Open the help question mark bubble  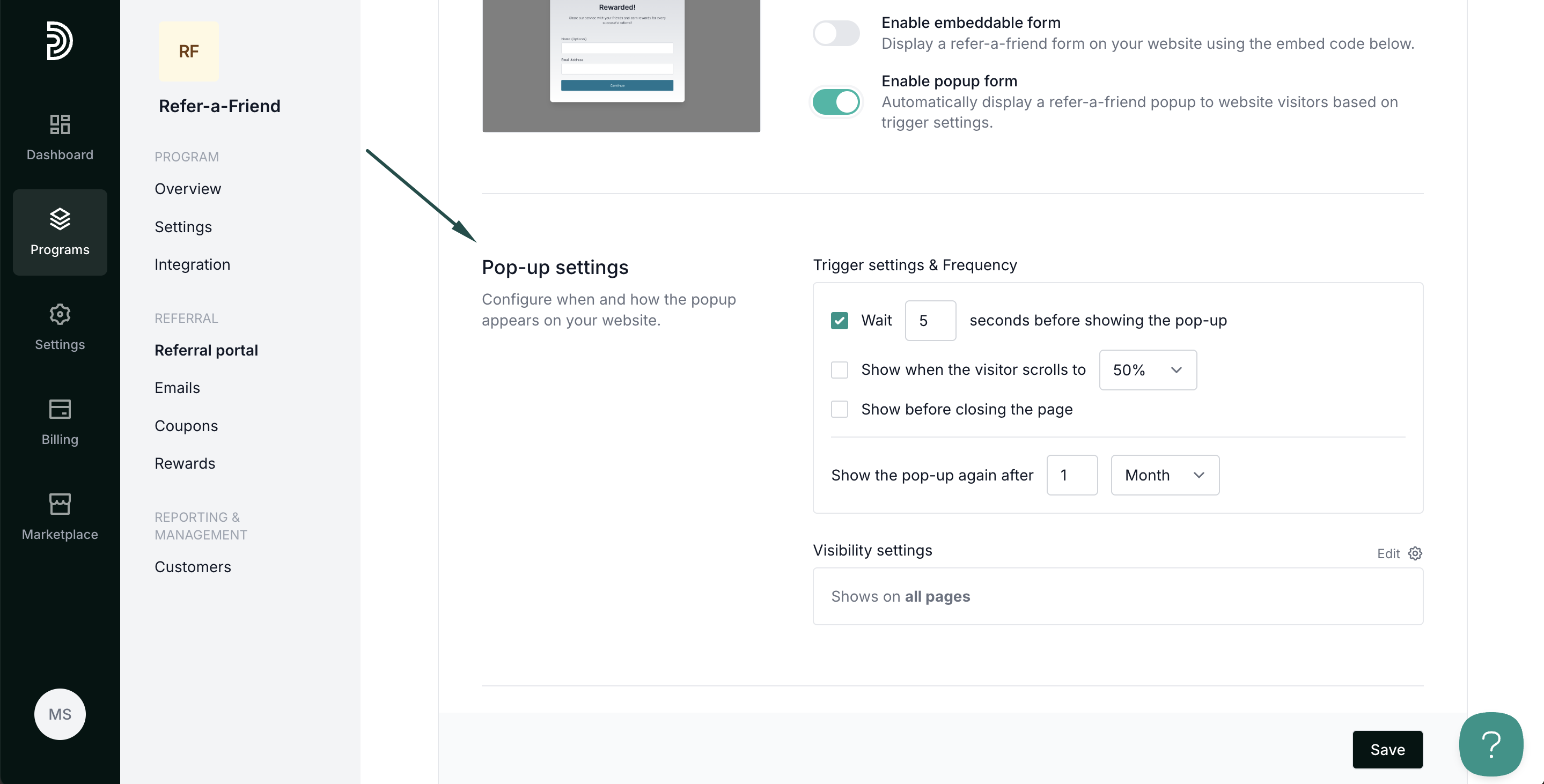coord(1491,744)
